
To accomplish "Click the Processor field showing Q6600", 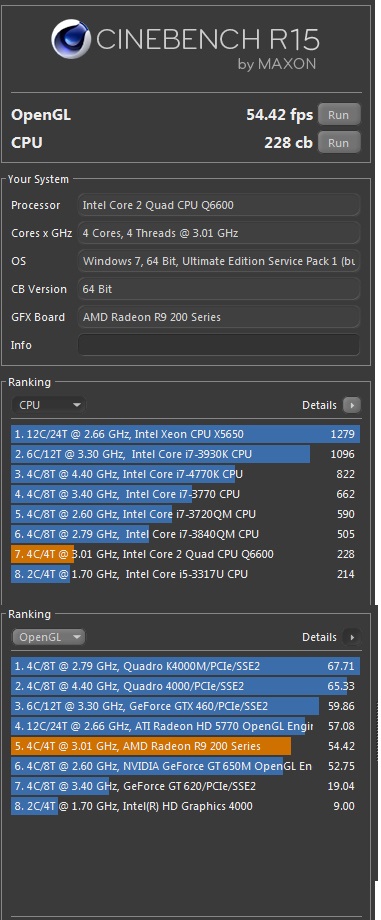I will [218, 205].
